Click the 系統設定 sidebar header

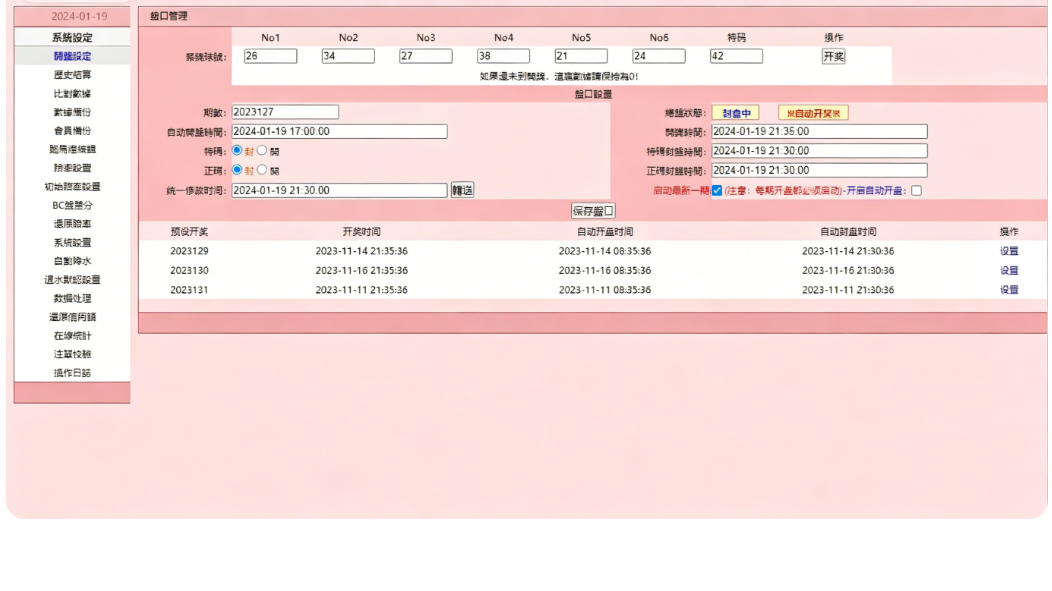pyautogui.click(x=72, y=38)
